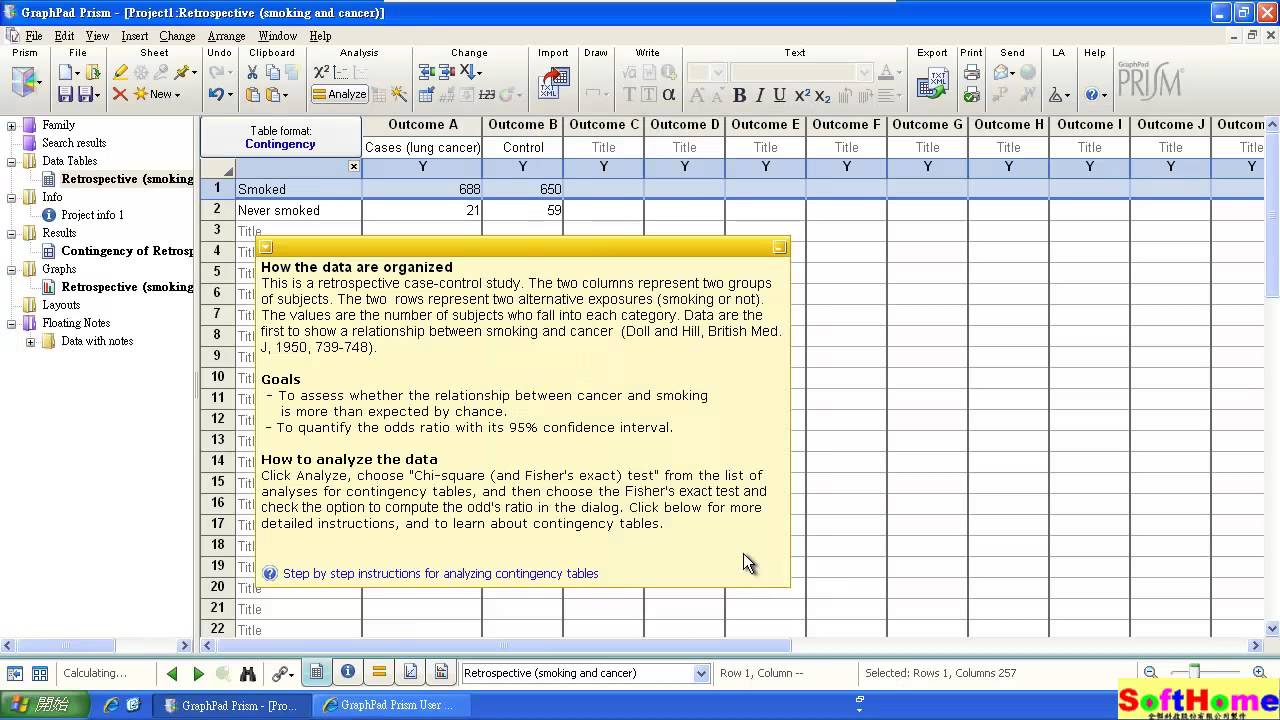Click the highlighter sheet icon
The image size is (1280, 720).
tap(120, 72)
